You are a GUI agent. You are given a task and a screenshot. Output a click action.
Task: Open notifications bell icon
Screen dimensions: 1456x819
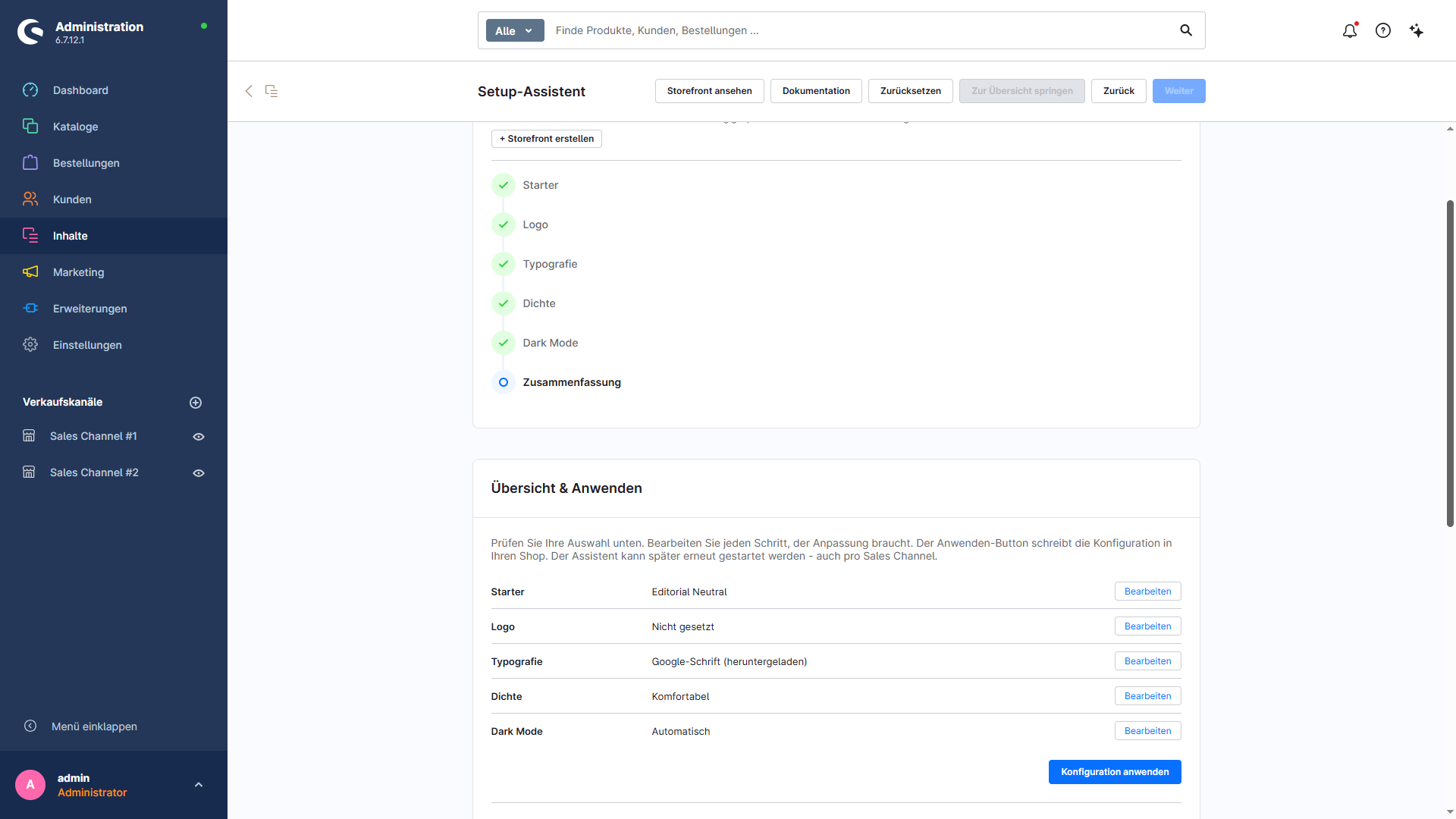pyautogui.click(x=1350, y=30)
